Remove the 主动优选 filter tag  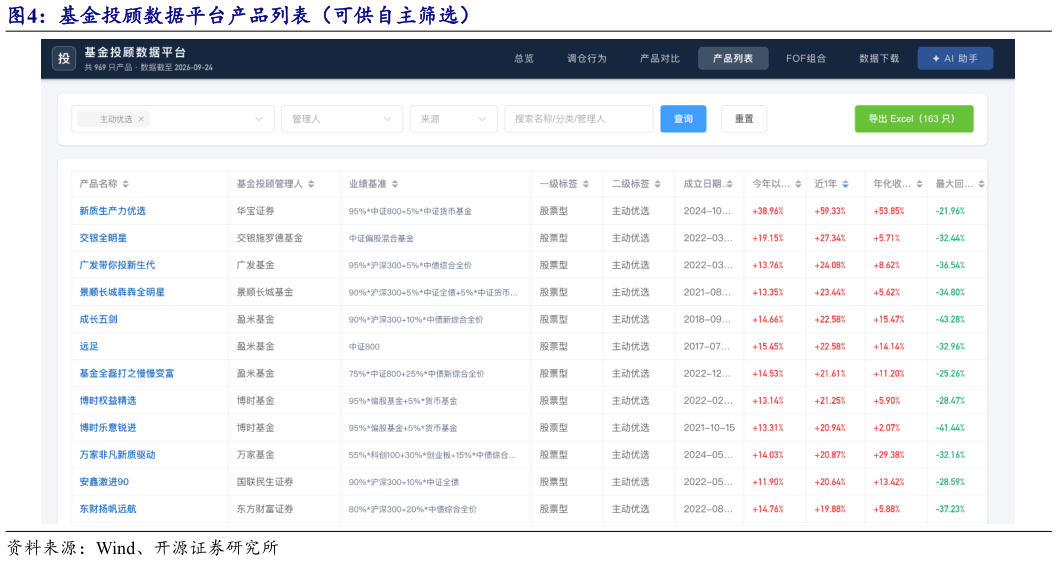141,119
